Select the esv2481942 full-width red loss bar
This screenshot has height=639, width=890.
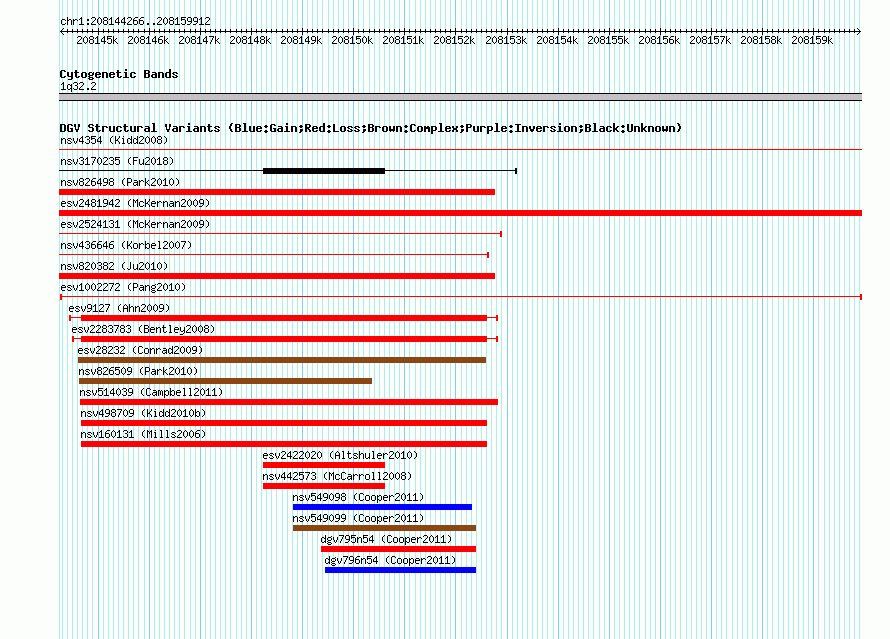[x=460, y=213]
